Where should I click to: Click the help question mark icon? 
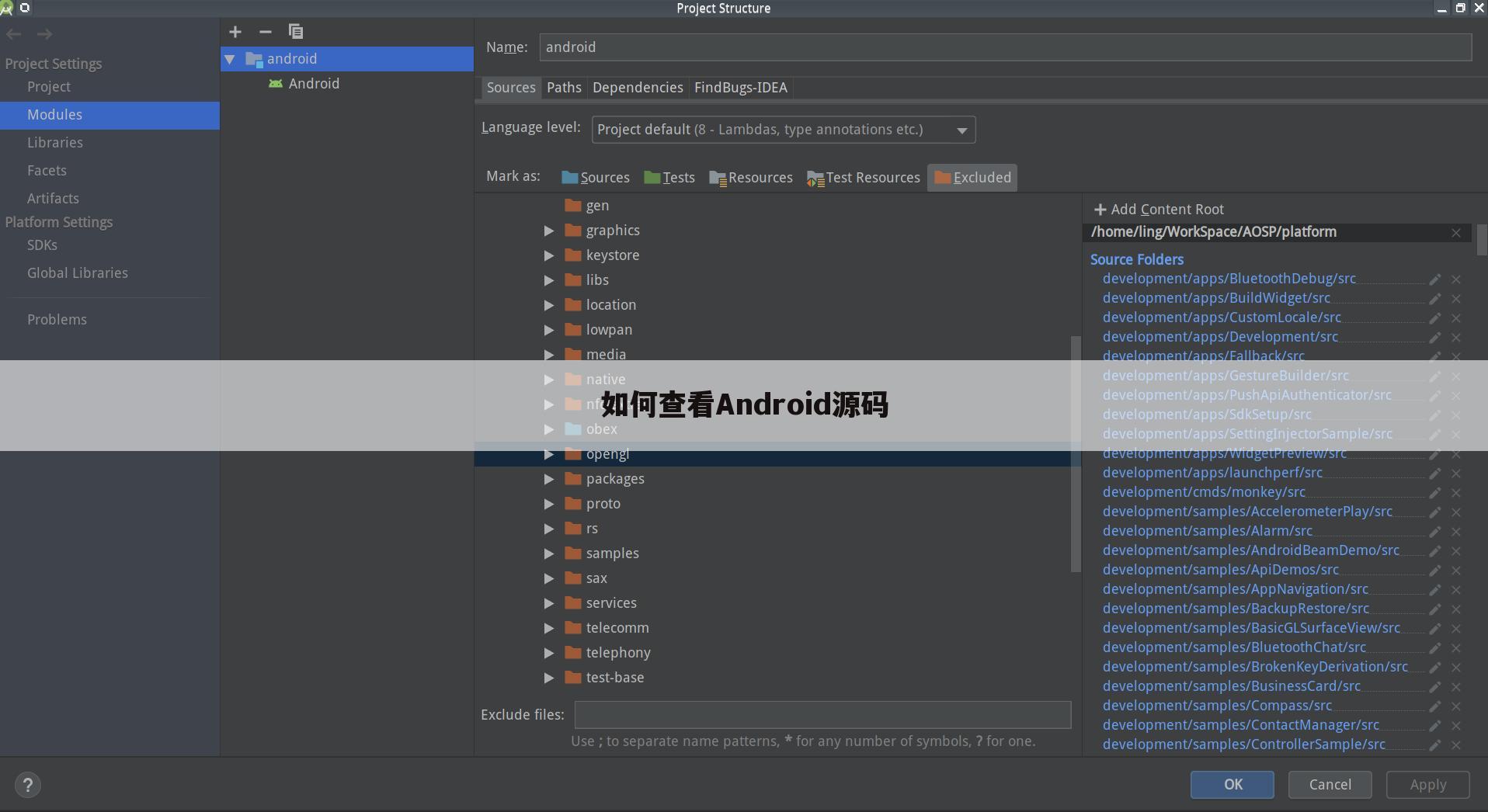coord(27,785)
